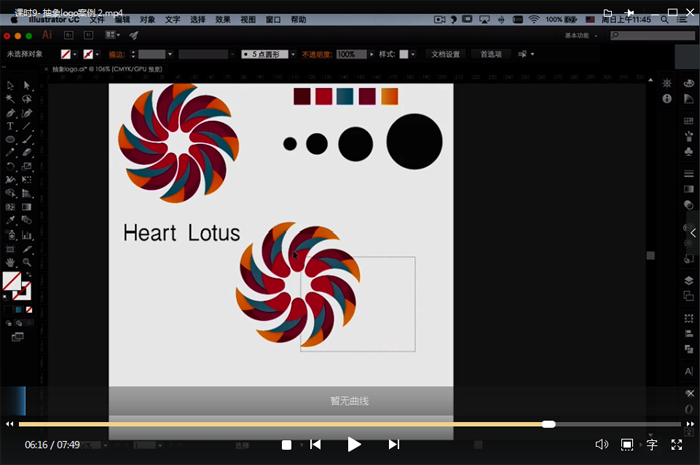Click the teal swatch on the artboard
Viewport: 700px width, 465px height.
(345, 96)
